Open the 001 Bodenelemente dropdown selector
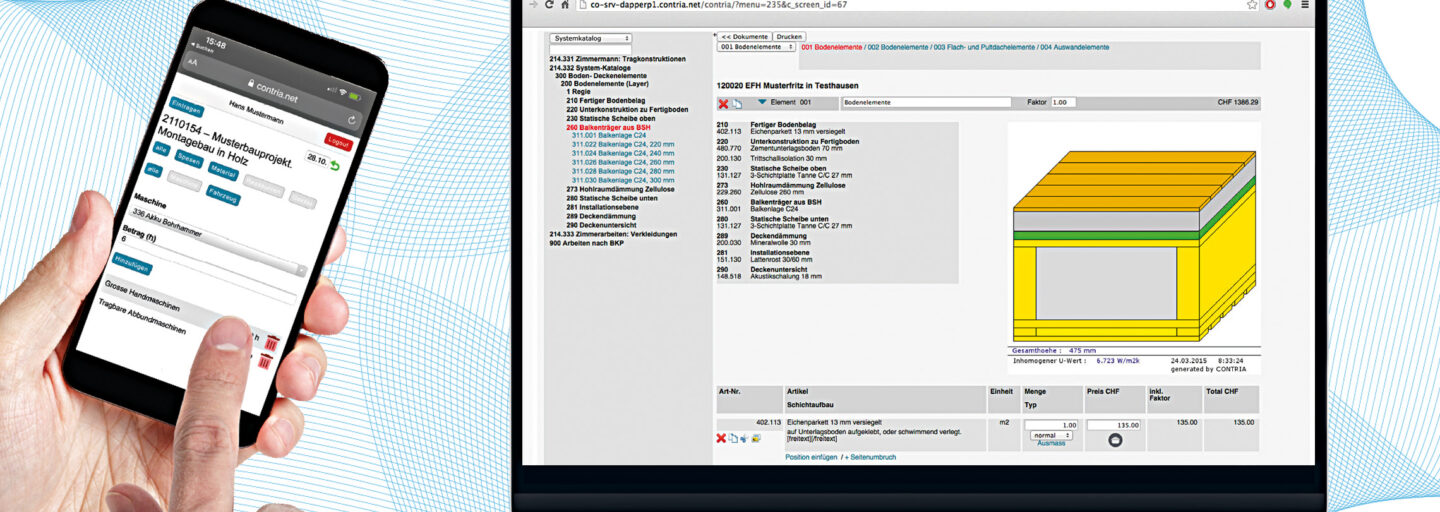Viewport: 1440px width, 512px height. (756, 47)
